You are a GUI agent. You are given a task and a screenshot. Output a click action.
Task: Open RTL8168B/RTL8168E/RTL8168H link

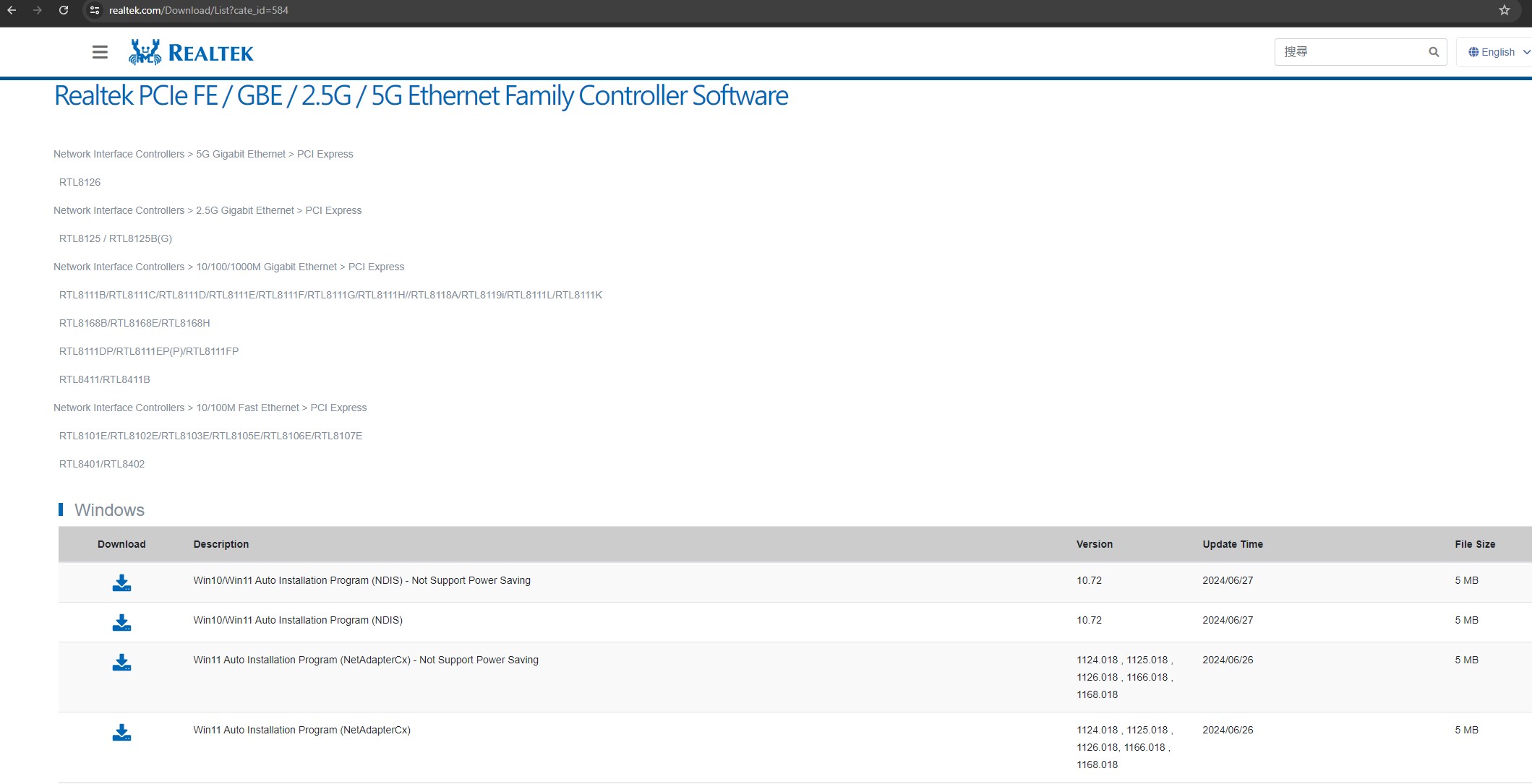click(x=134, y=323)
